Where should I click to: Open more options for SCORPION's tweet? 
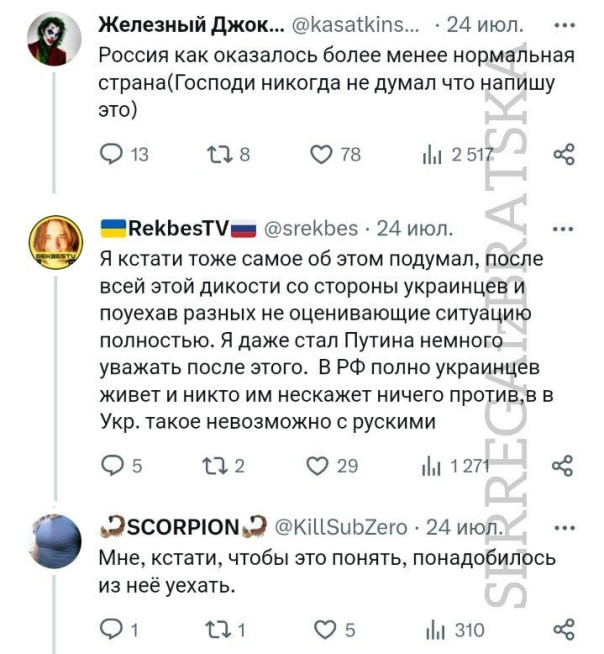564,526
